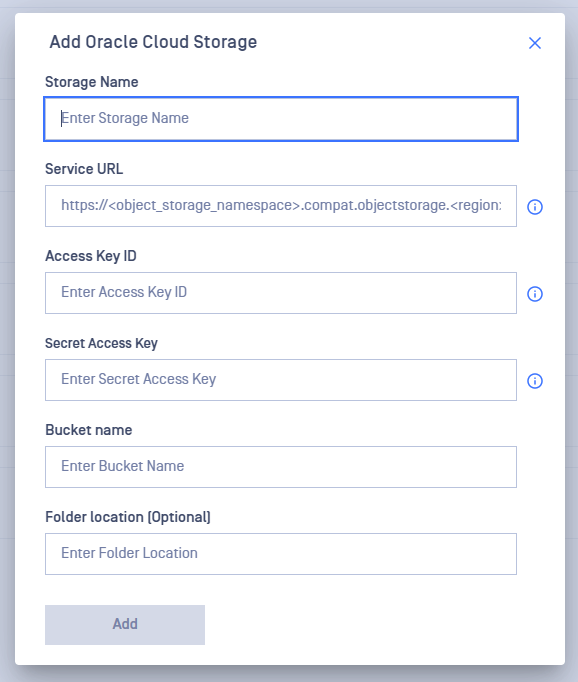Click the Folder location (Optional) label
Screen dimensions: 578x682
(128, 517)
